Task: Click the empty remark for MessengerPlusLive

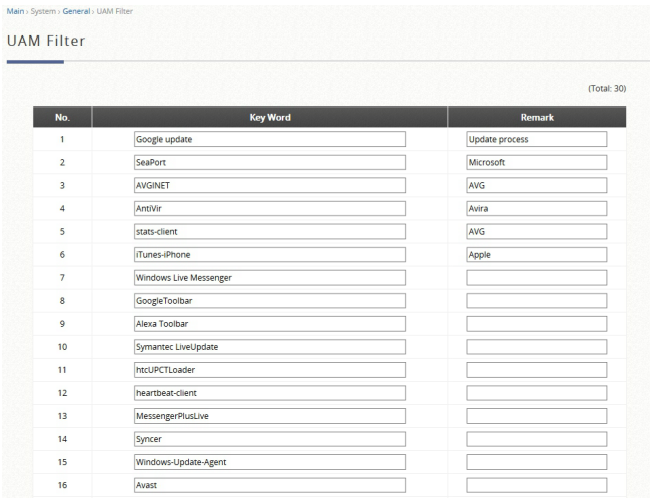Action: [x=537, y=416]
